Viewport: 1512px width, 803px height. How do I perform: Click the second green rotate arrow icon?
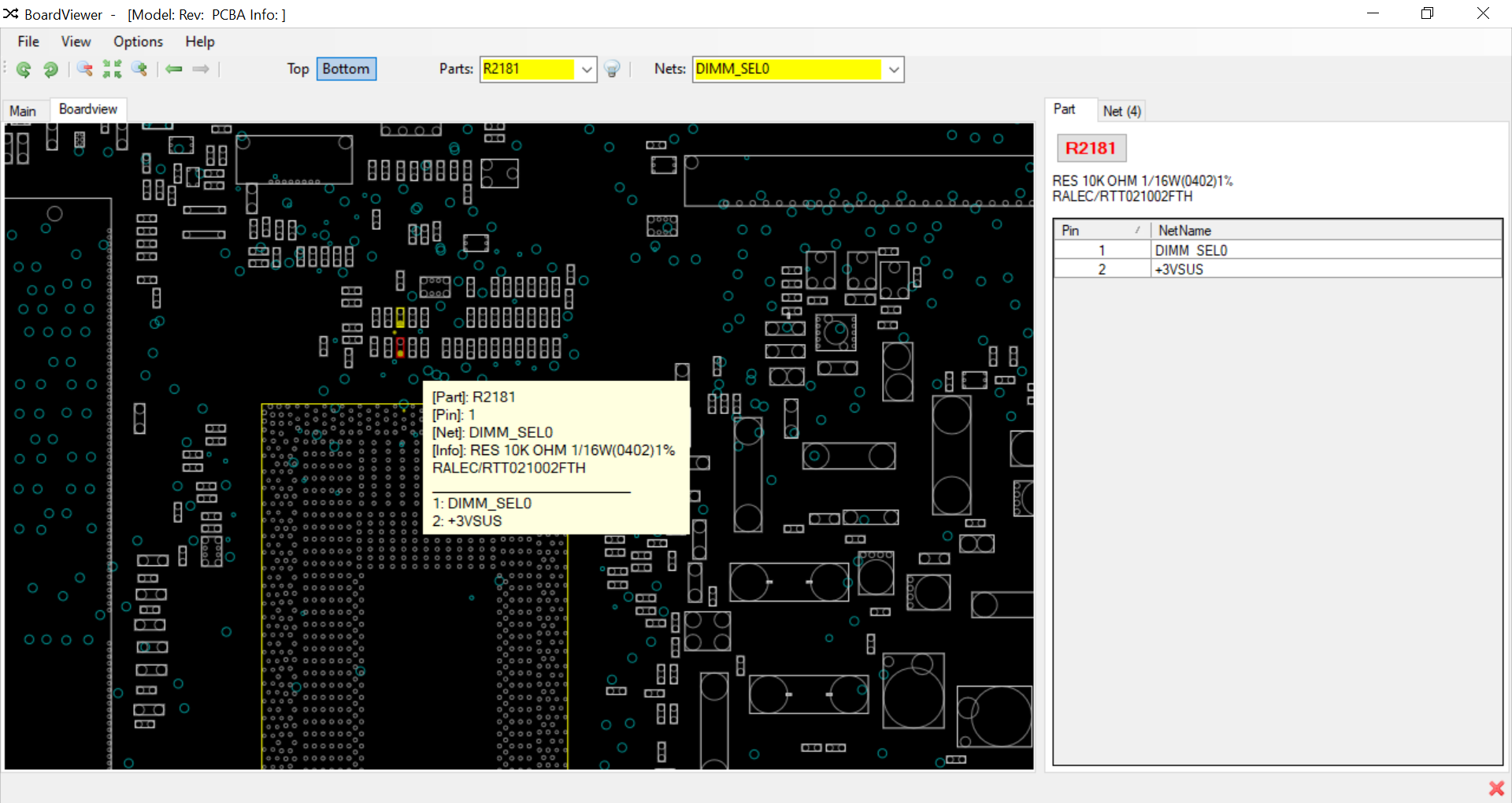50,69
